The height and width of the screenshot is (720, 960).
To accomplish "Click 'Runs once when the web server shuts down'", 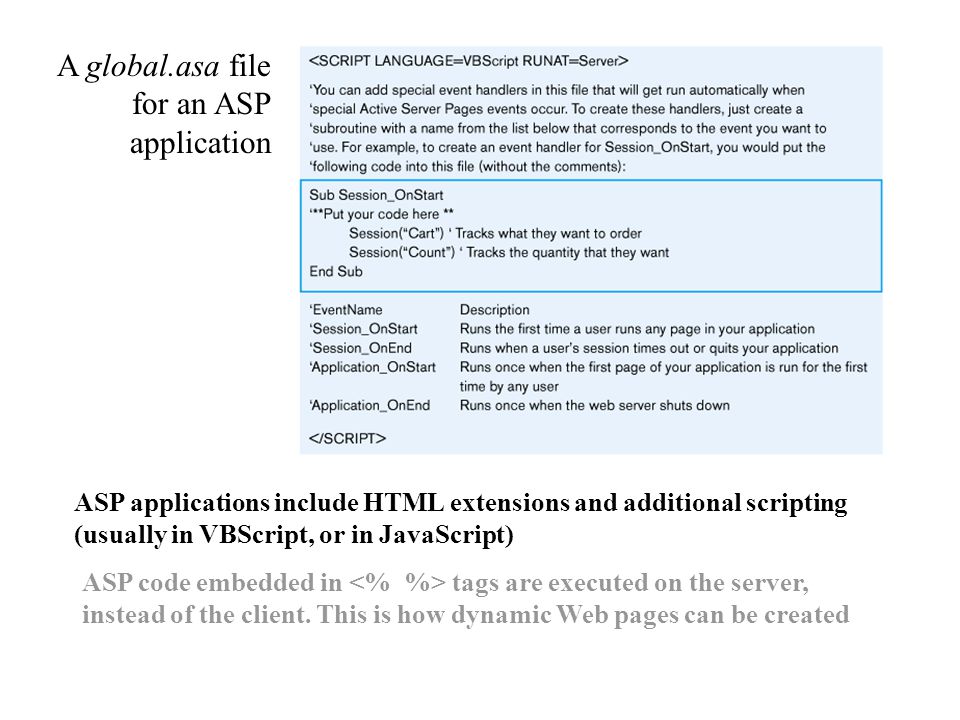I will click(x=594, y=405).
